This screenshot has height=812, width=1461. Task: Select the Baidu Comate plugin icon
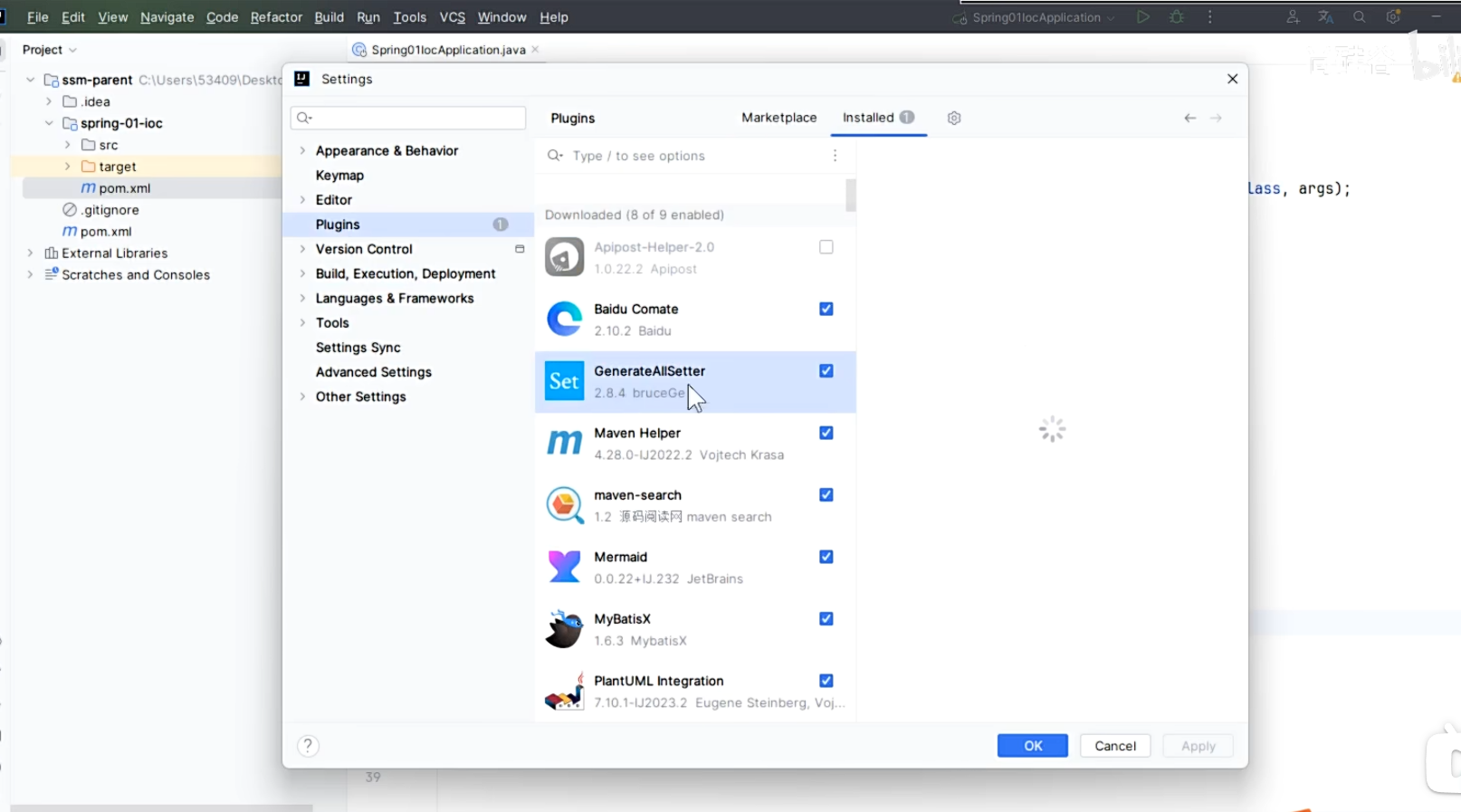tap(564, 320)
